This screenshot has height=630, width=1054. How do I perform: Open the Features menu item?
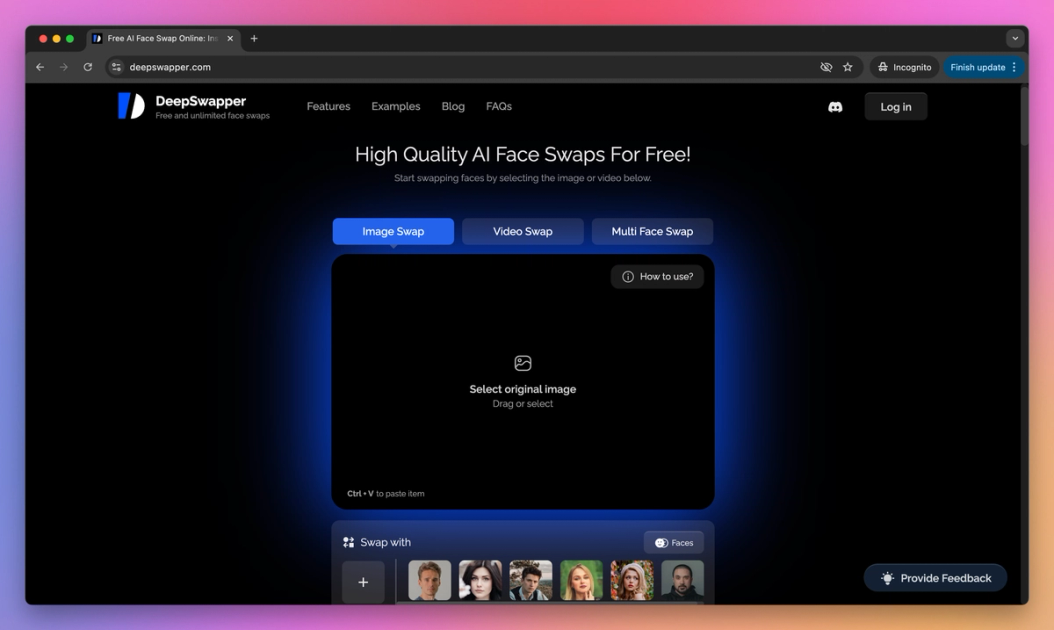[x=328, y=106]
